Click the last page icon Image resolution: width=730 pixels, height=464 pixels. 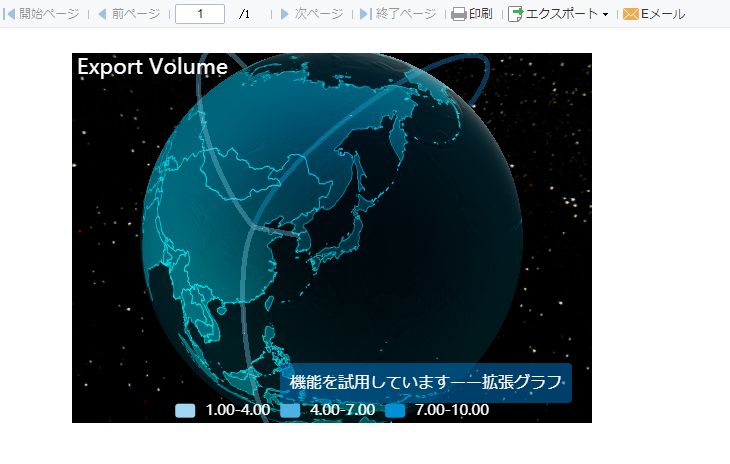tap(366, 14)
